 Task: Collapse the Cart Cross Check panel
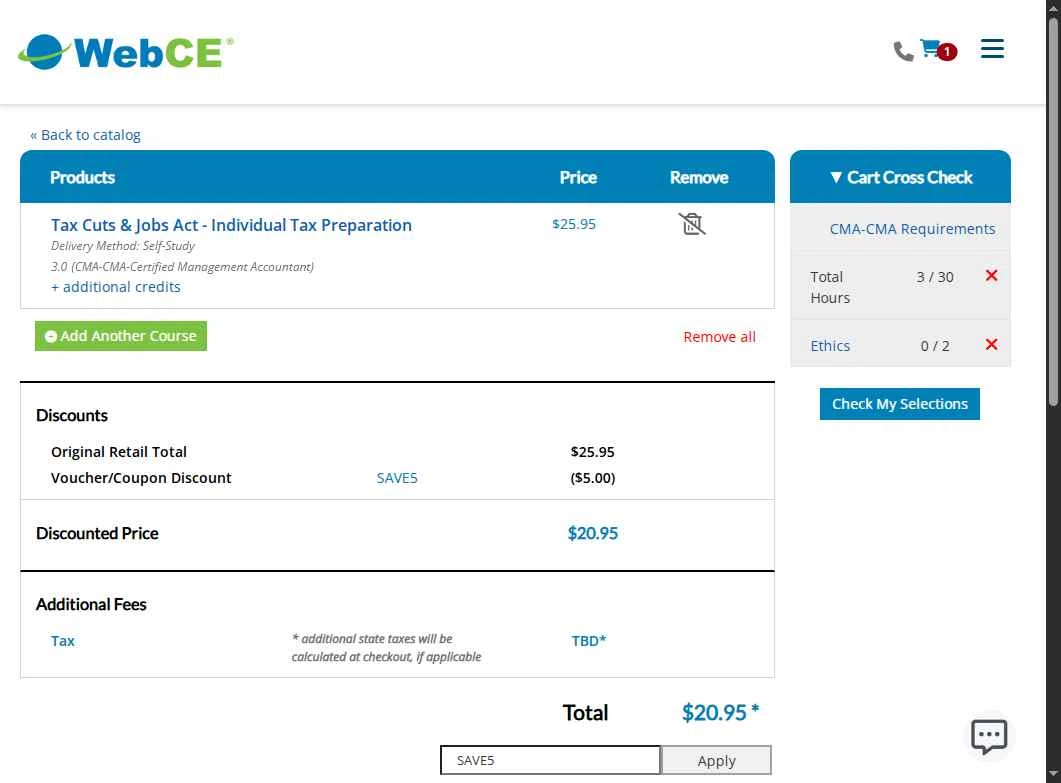[900, 177]
